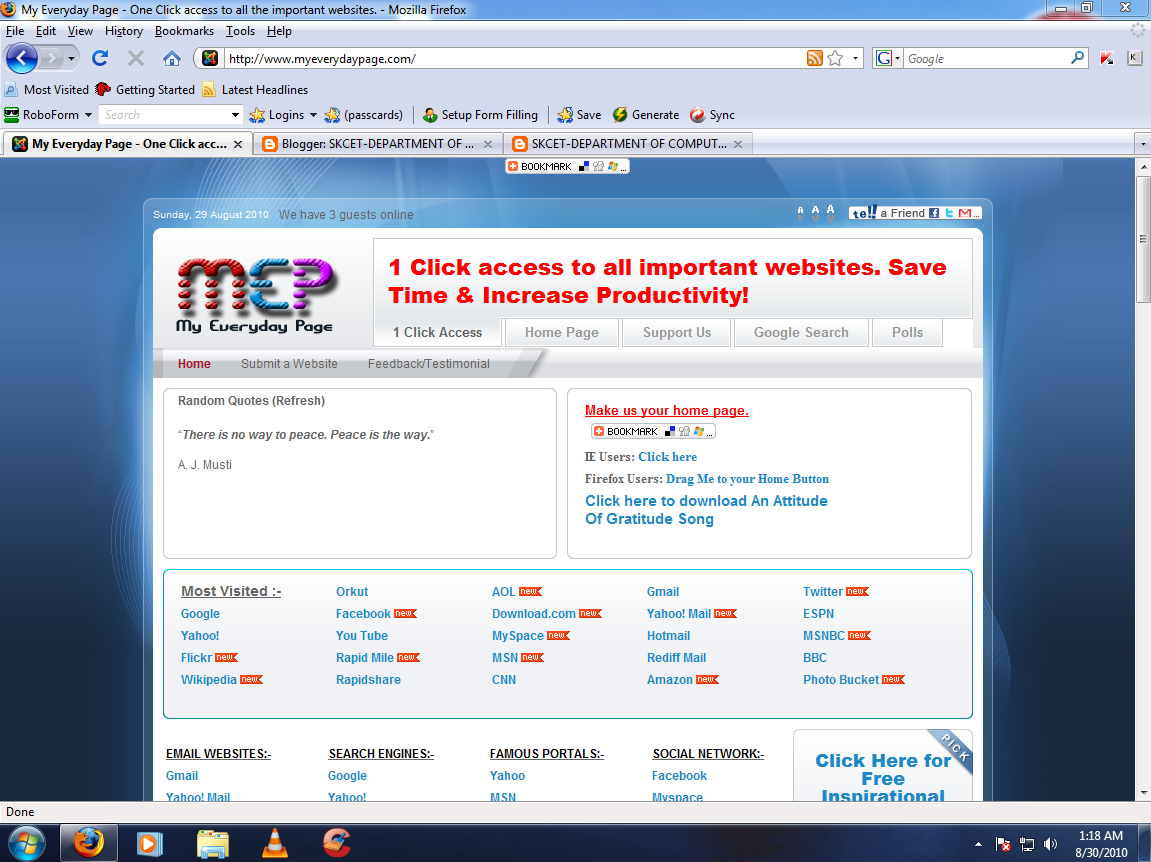Image resolution: width=1151 pixels, height=862 pixels.
Task: Open the Latest Headlines feed bookmark
Action: [x=255, y=90]
